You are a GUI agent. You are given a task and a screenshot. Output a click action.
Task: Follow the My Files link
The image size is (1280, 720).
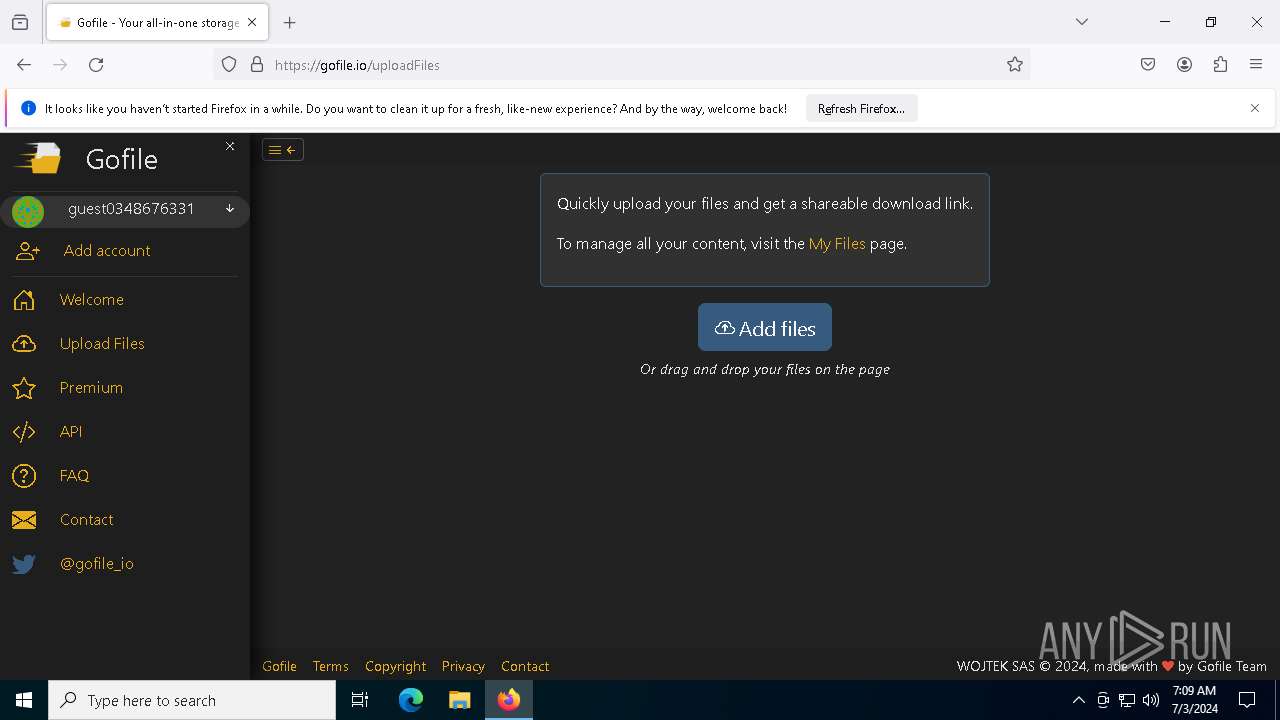click(837, 244)
